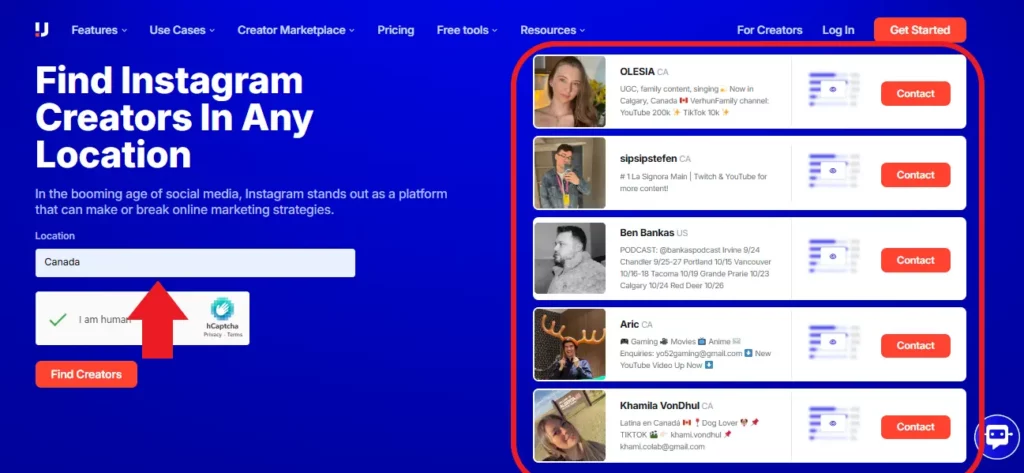Click the site logo in the header
The image size is (1024, 473).
click(x=42, y=30)
